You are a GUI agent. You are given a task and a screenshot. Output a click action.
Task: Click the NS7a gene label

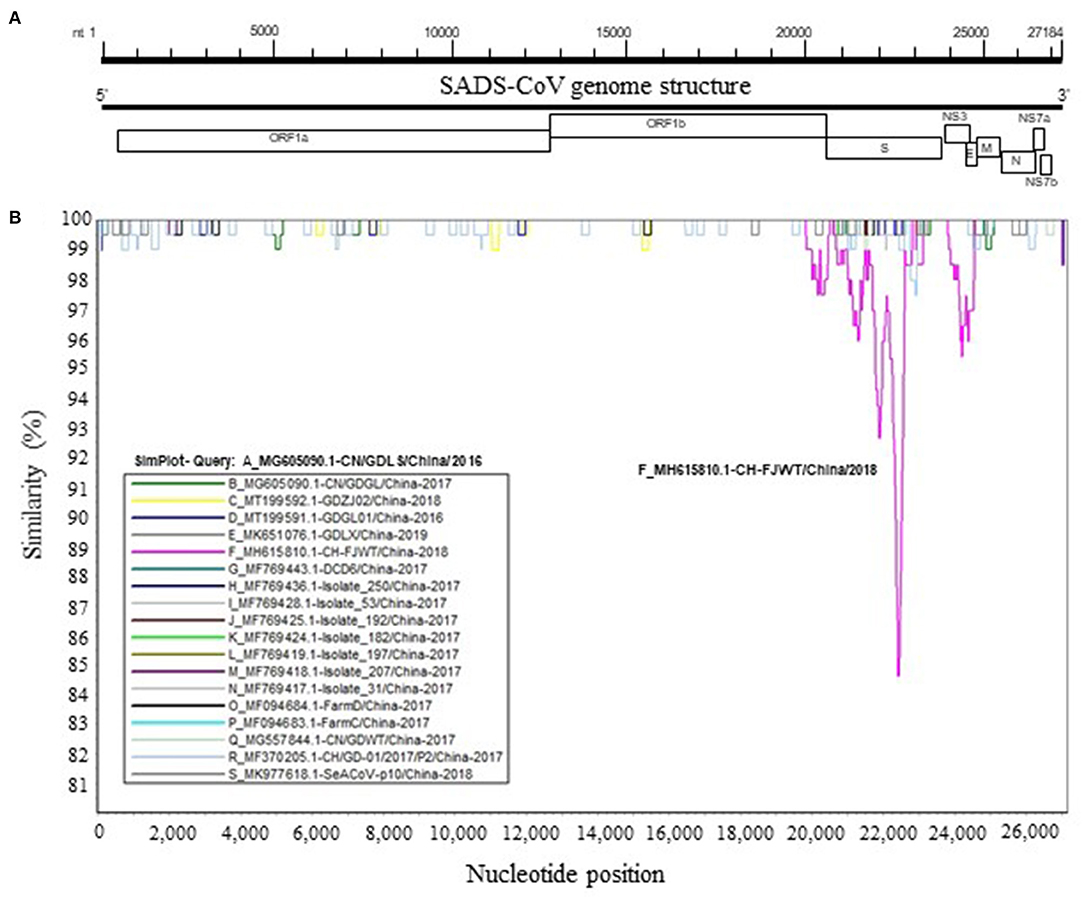(x=1034, y=118)
